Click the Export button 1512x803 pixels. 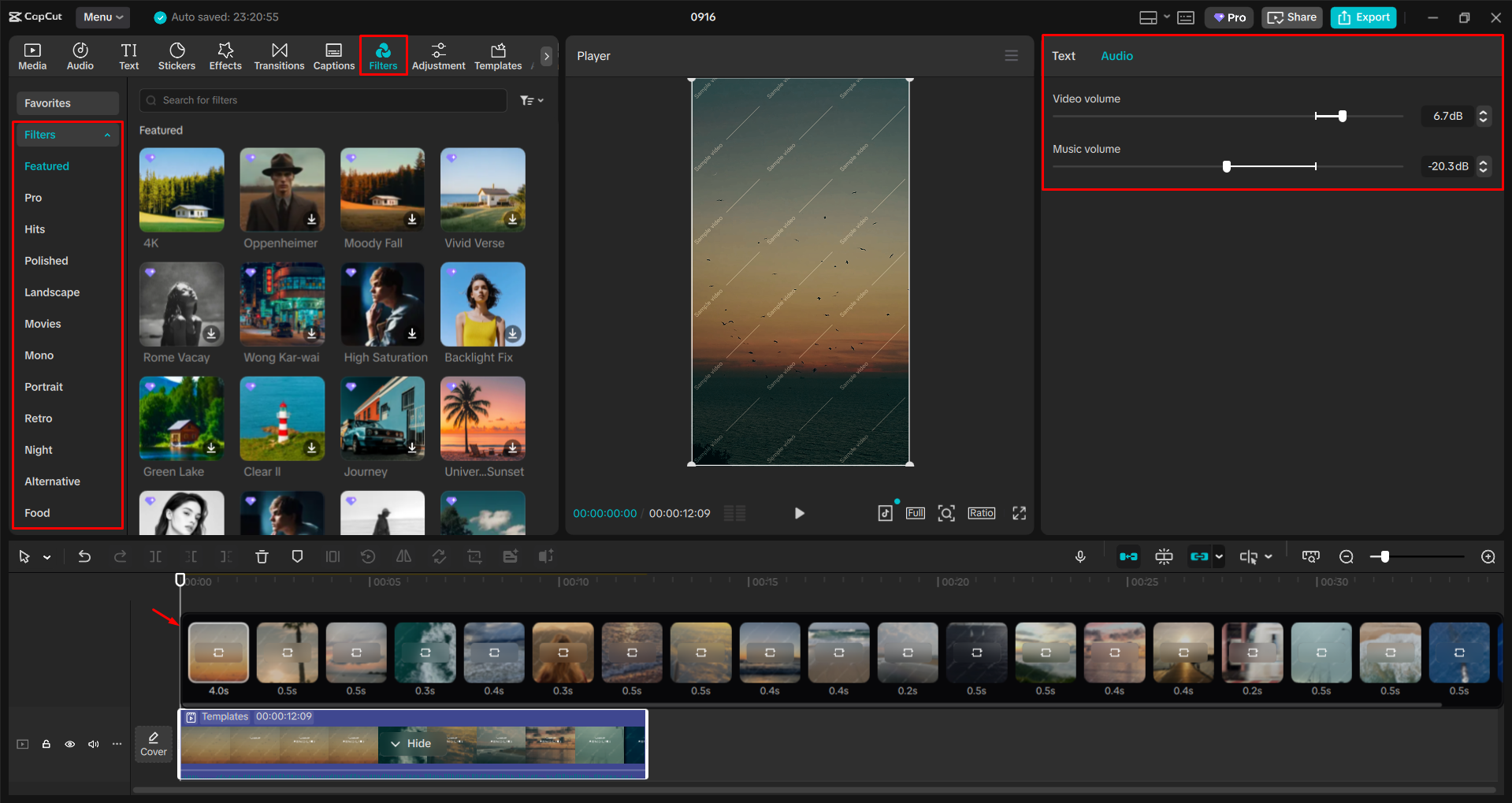point(1363,17)
